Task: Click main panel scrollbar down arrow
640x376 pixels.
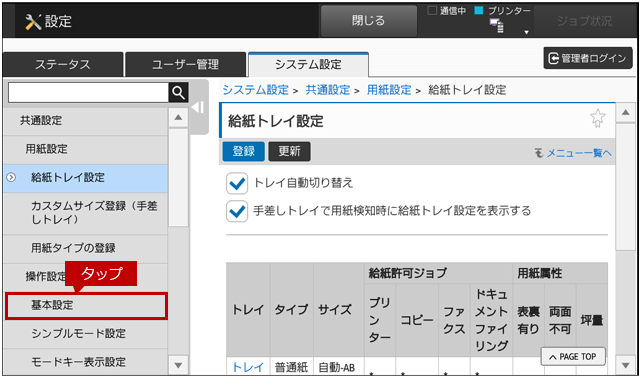Action: [x=625, y=365]
